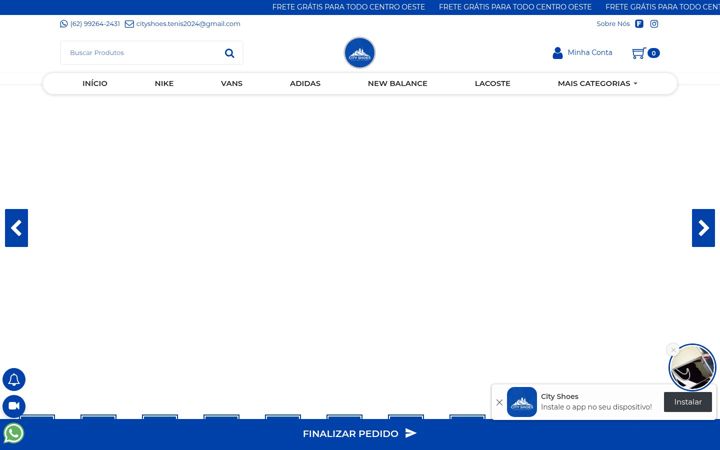Close the floating video bubble

(x=673, y=350)
